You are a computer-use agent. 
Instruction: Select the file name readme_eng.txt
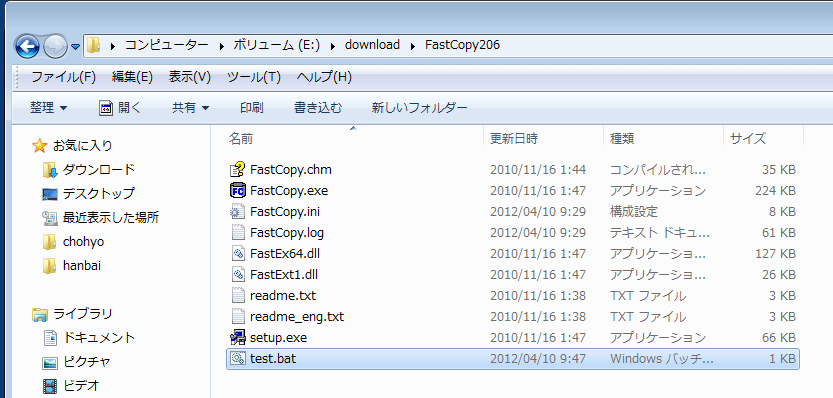[297, 317]
